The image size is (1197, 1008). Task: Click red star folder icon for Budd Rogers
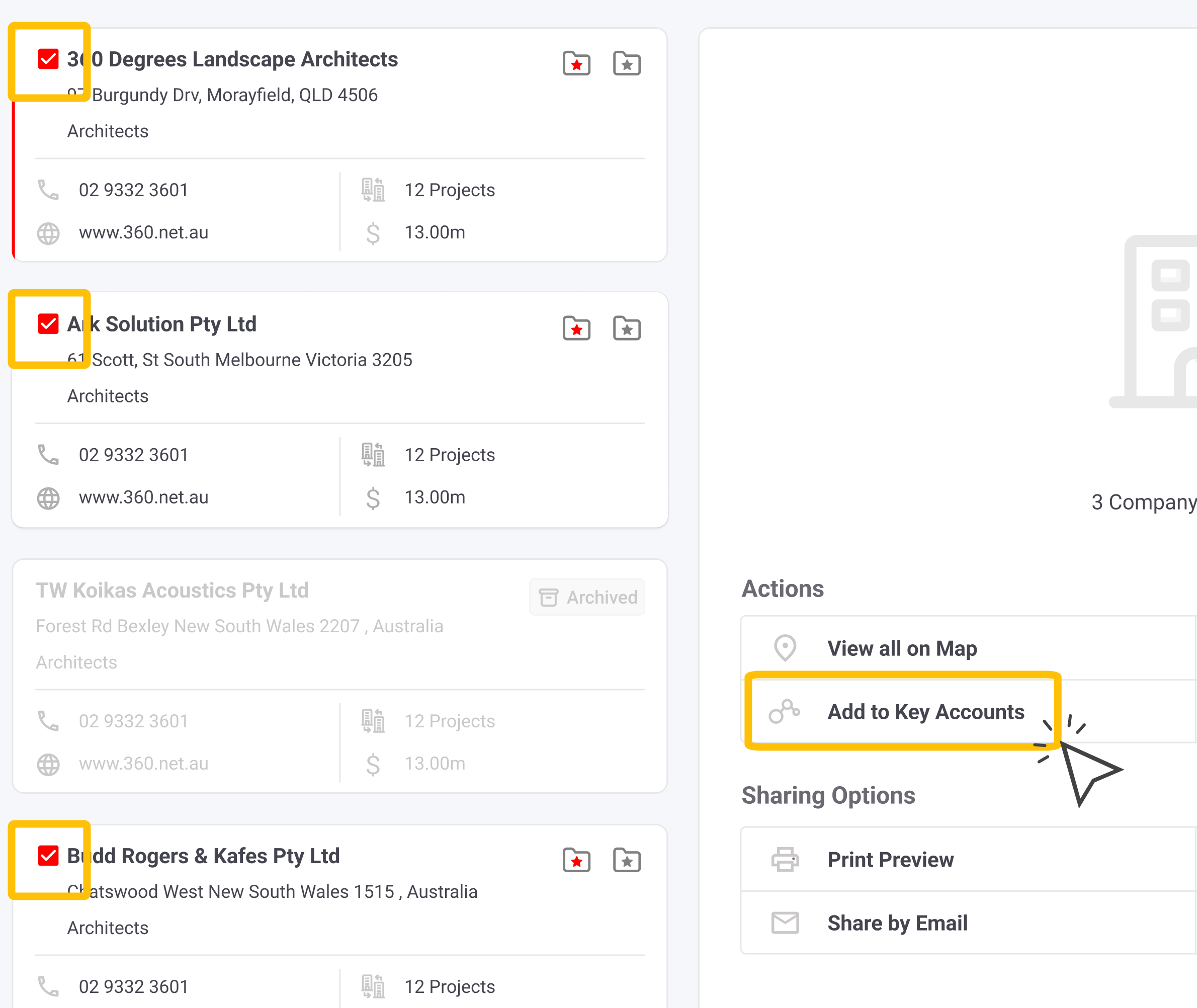[x=576, y=860]
